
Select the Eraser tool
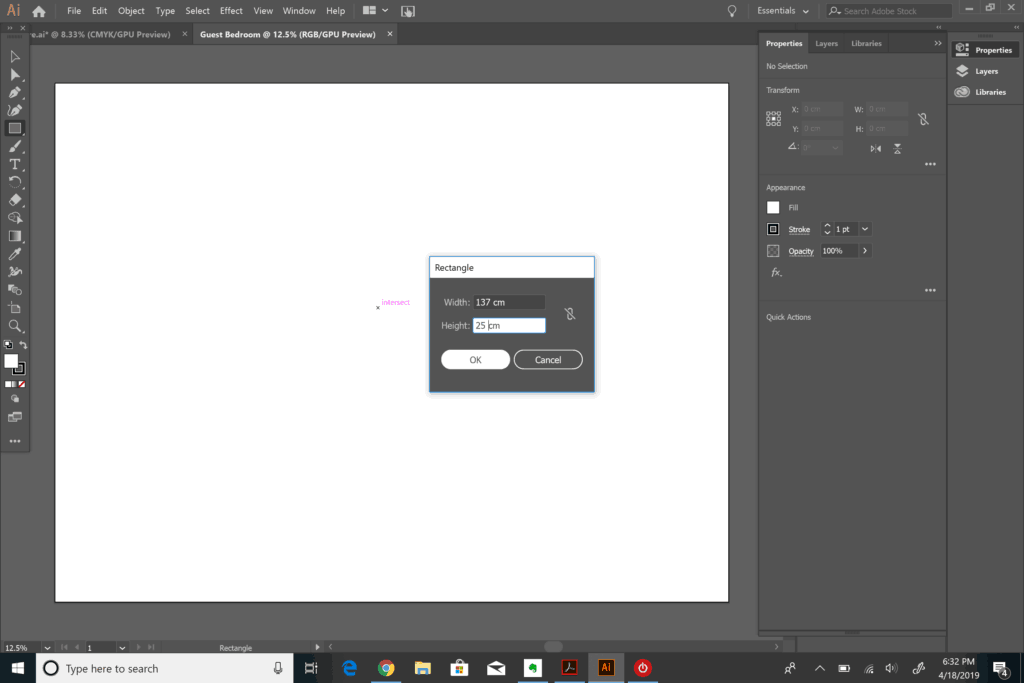pos(14,200)
